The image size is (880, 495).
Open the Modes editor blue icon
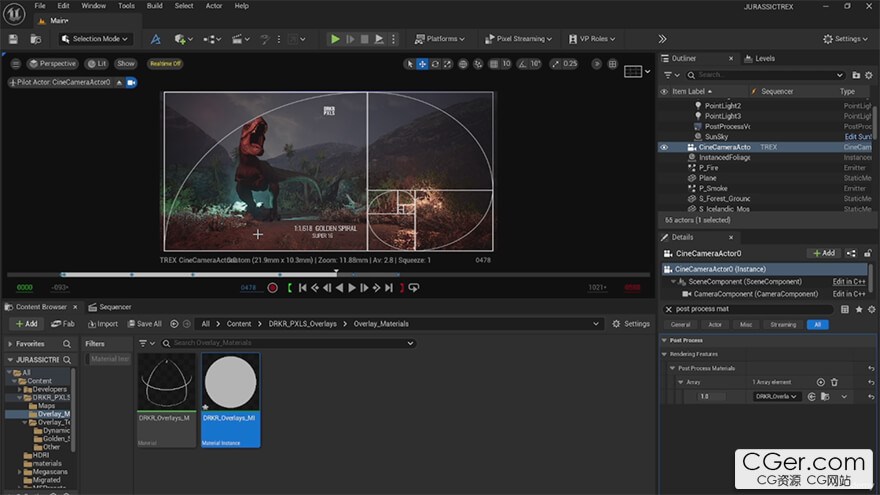155,39
